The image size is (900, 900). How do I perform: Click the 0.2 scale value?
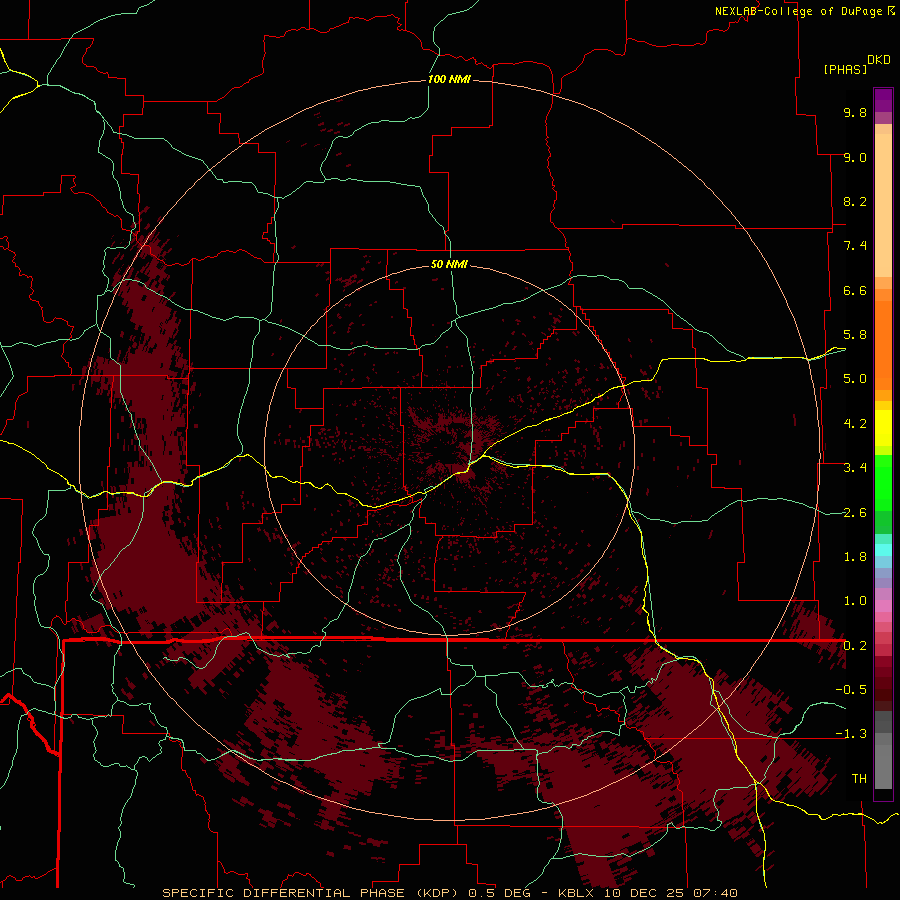(855, 646)
